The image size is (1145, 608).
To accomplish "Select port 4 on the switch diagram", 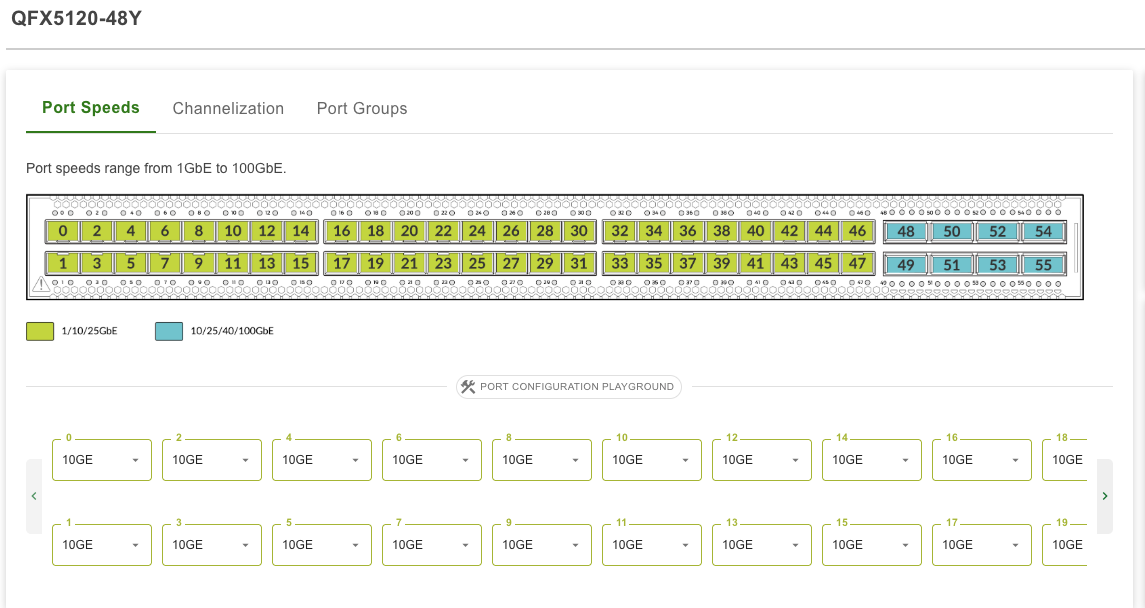I will pyautogui.click(x=131, y=231).
